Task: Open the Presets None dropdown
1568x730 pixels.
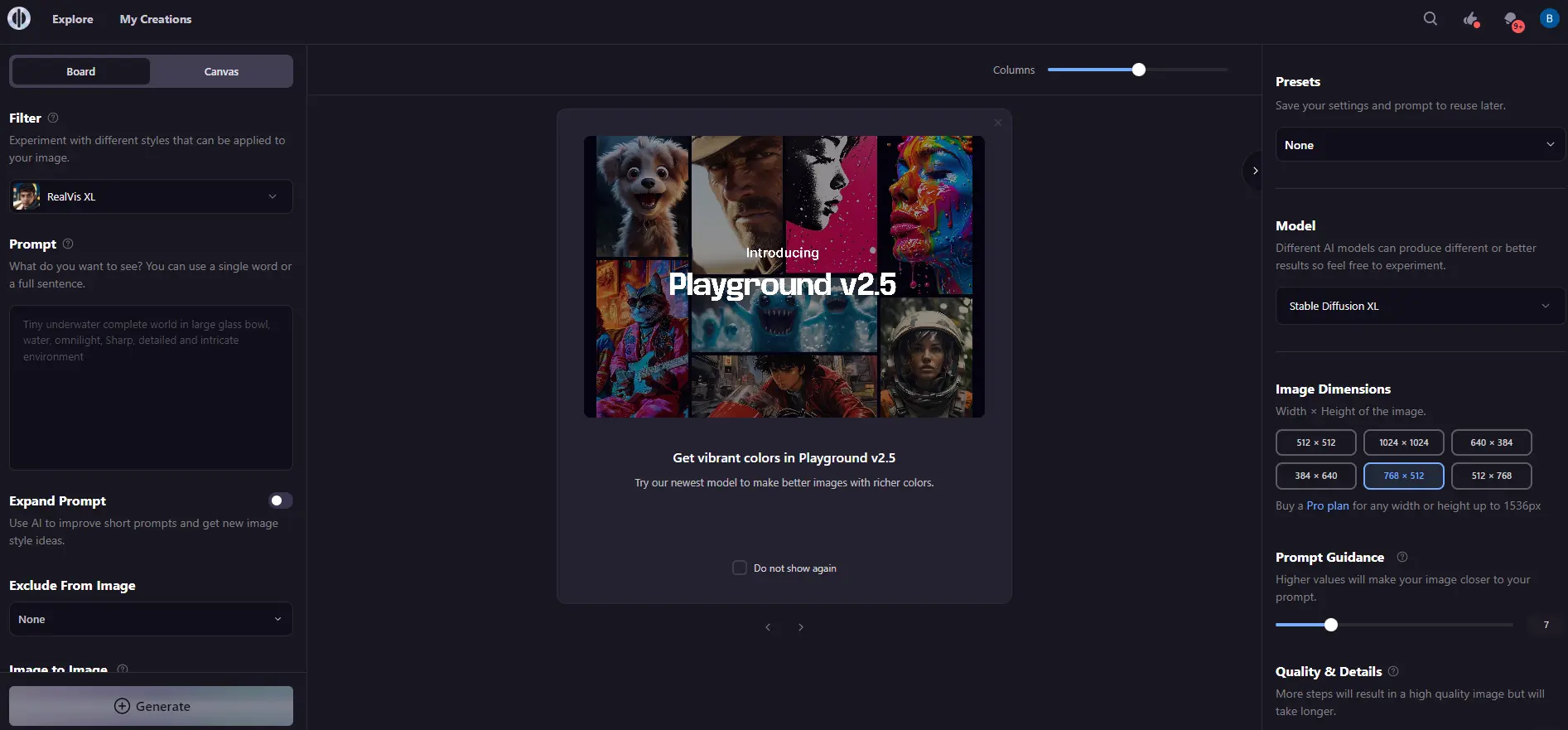Action: click(1420, 145)
